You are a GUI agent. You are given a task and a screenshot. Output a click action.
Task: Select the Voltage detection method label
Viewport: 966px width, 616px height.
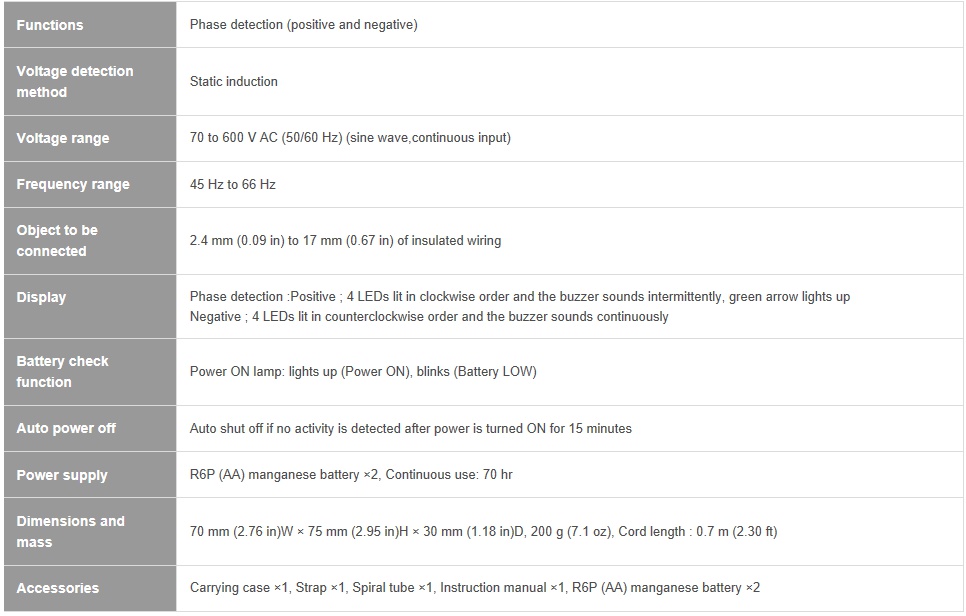tap(90, 81)
